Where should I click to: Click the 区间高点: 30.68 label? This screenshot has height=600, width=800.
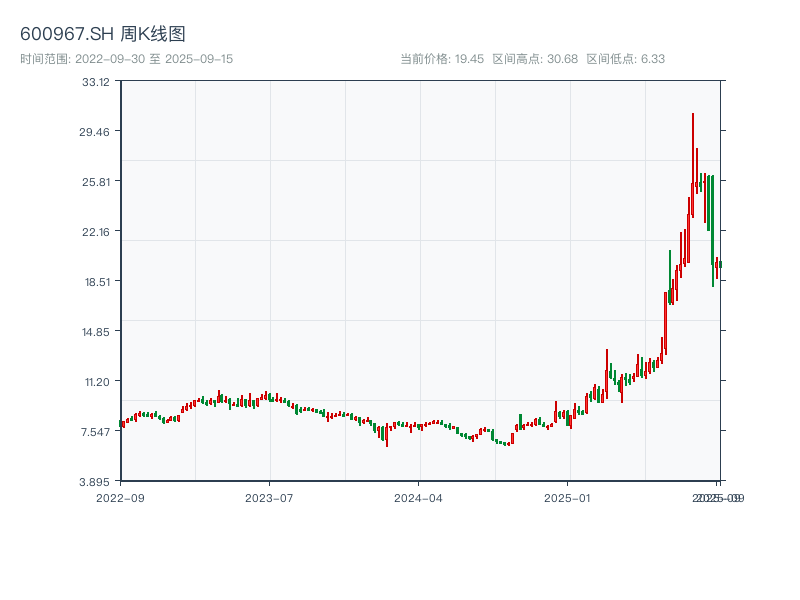[535, 59]
